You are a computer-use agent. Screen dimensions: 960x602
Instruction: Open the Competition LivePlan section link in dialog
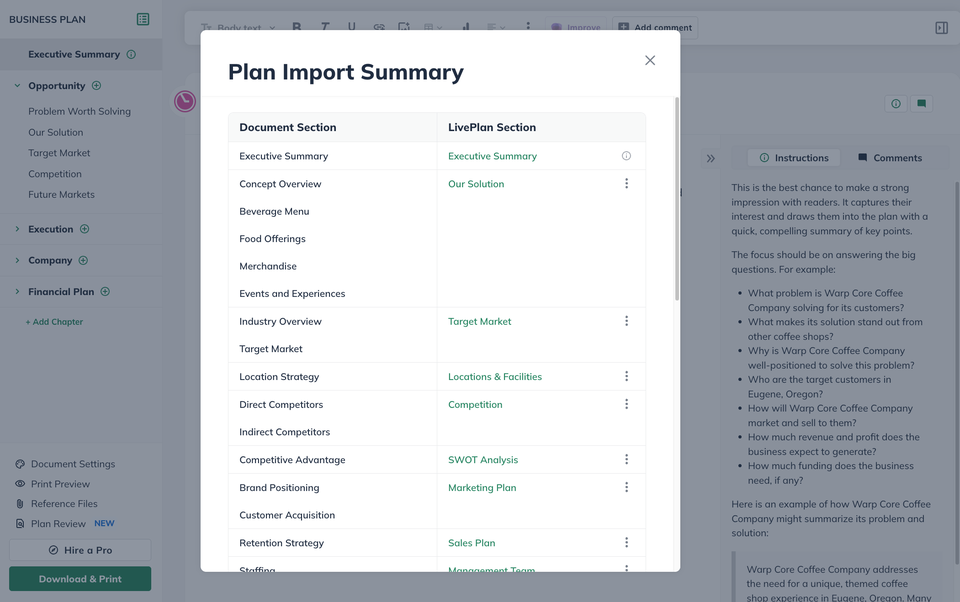pyautogui.click(x=475, y=405)
